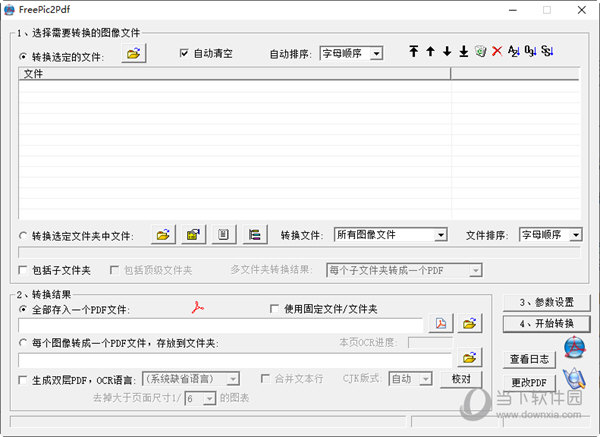The height and width of the screenshot is (437, 600).
Task: Click the 4、开始转换 button
Action: 546,324
